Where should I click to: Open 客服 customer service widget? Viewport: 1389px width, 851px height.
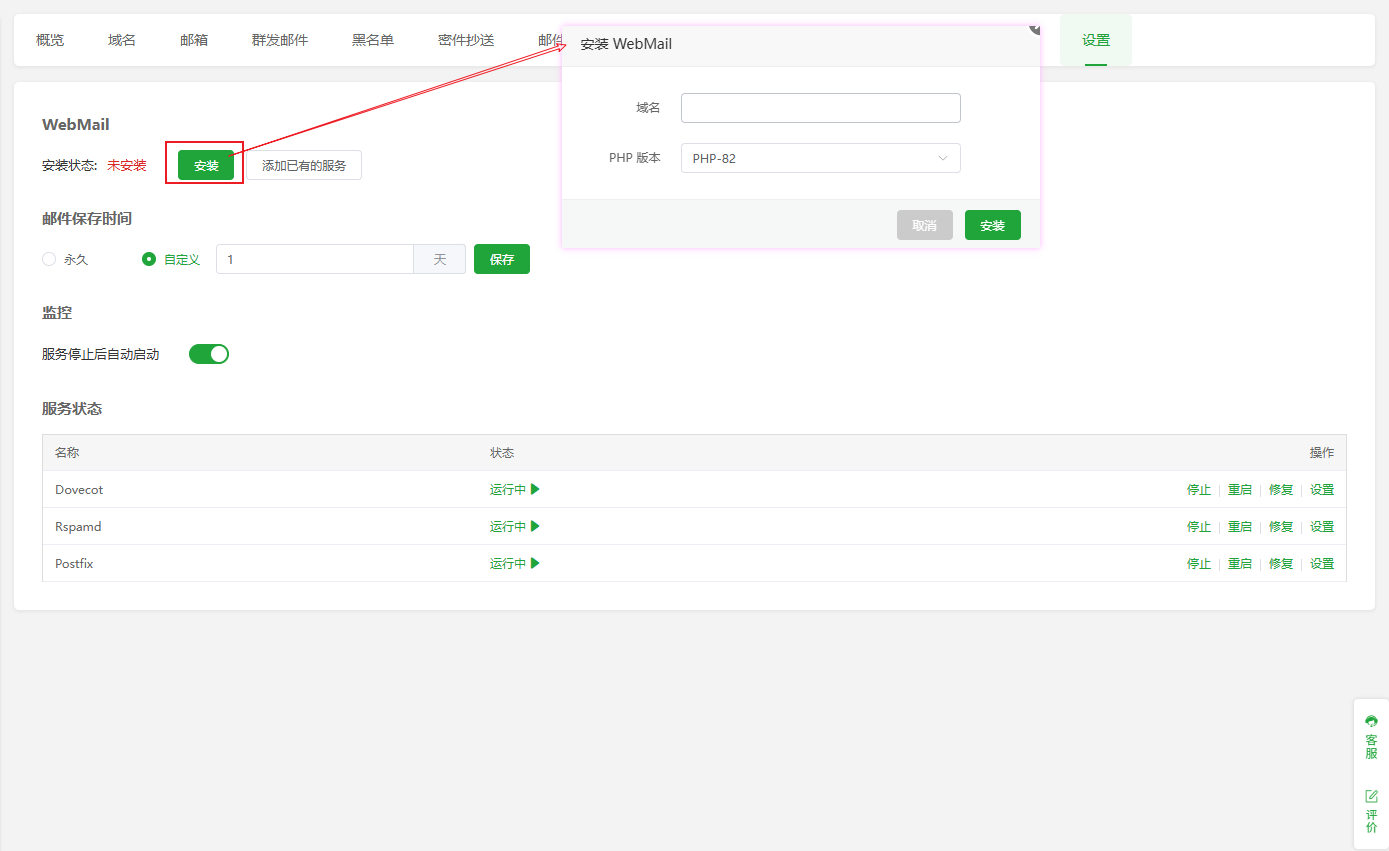point(1371,738)
